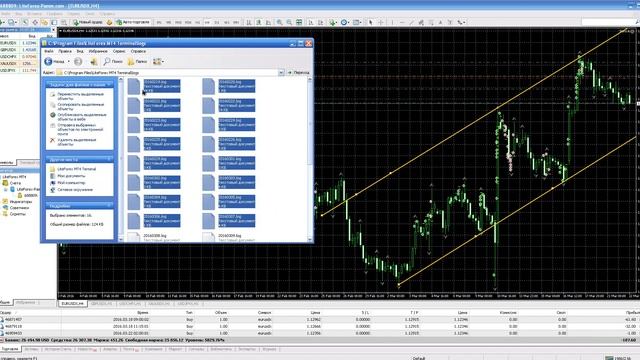Click the chart zoom in magnifier
Viewport: 640px width, 360px height.
[280, 22]
